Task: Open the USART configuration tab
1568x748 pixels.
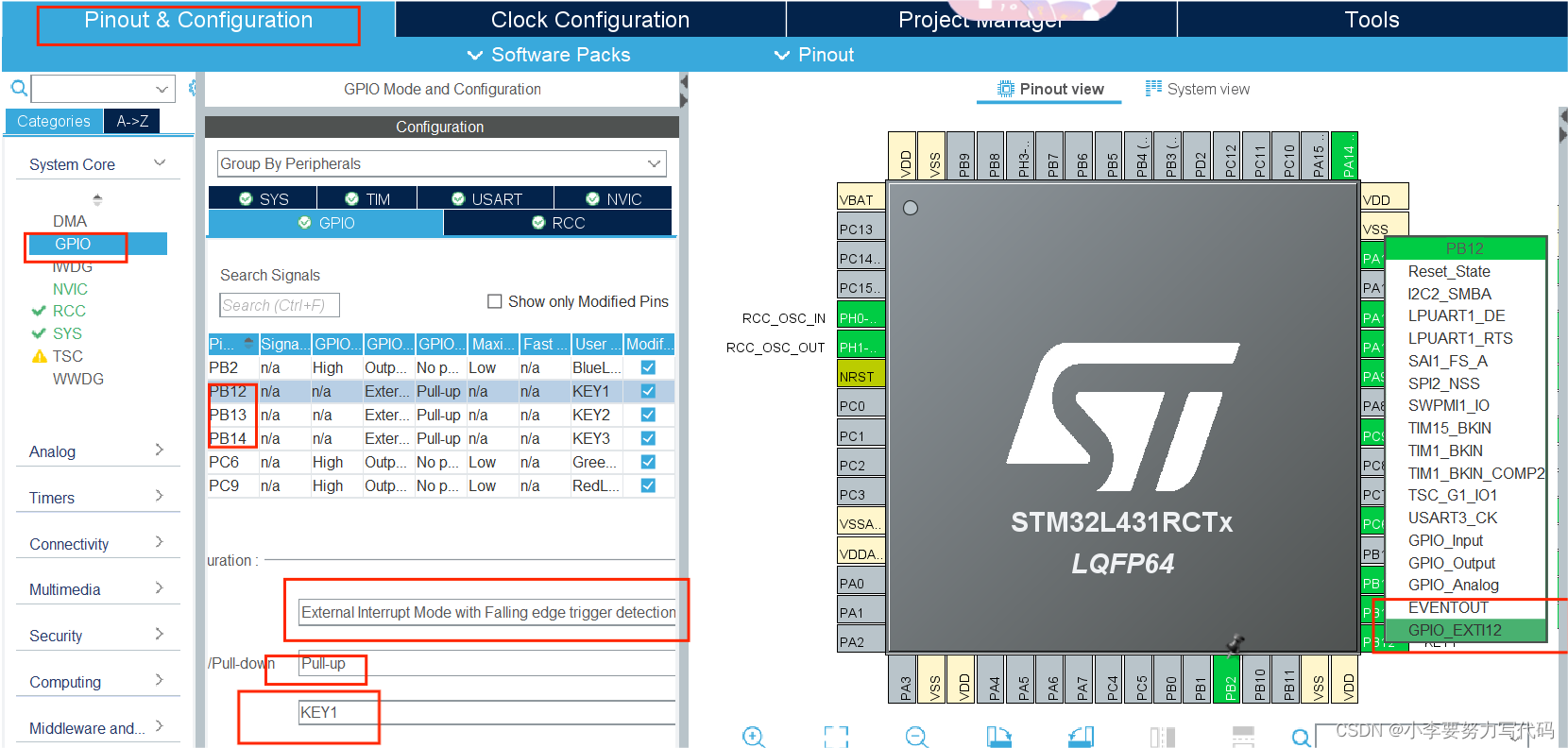Action: click(486, 199)
